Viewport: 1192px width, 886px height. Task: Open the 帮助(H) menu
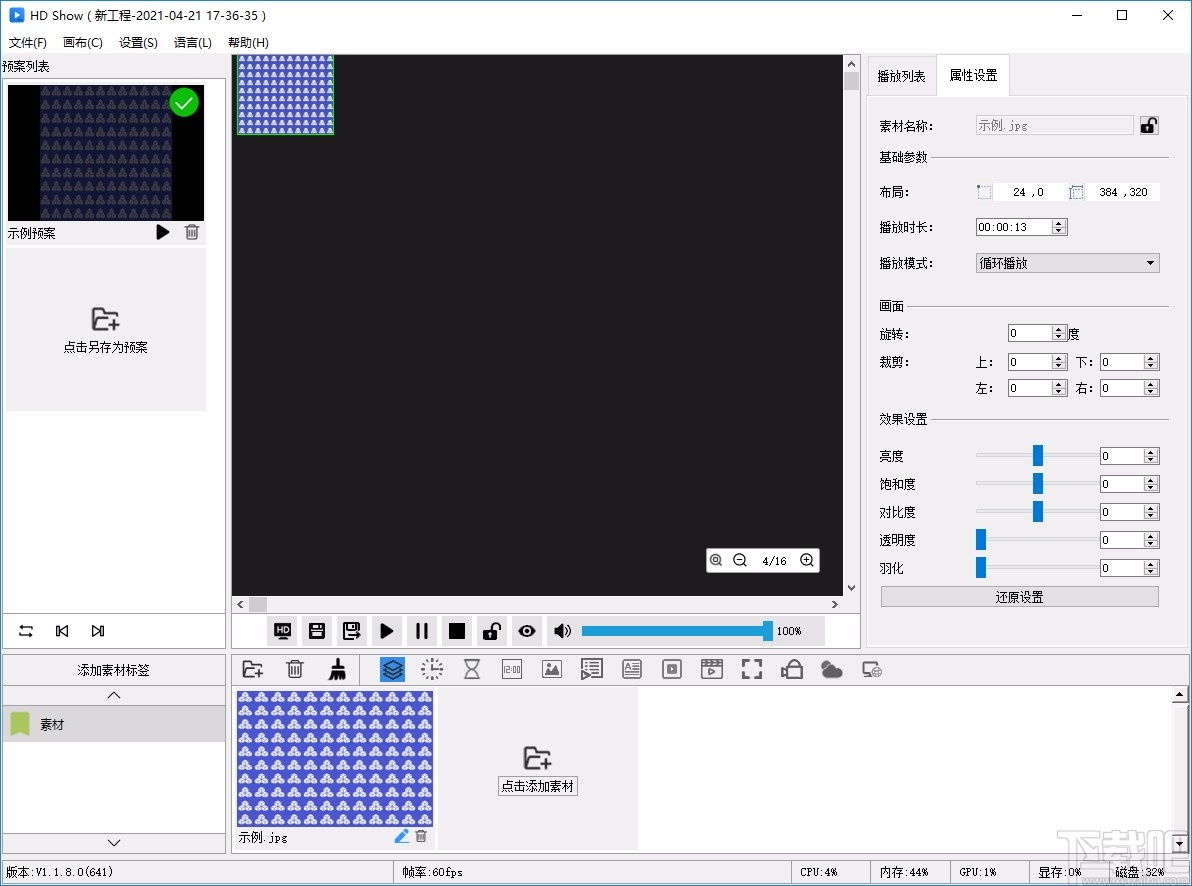pyautogui.click(x=249, y=43)
